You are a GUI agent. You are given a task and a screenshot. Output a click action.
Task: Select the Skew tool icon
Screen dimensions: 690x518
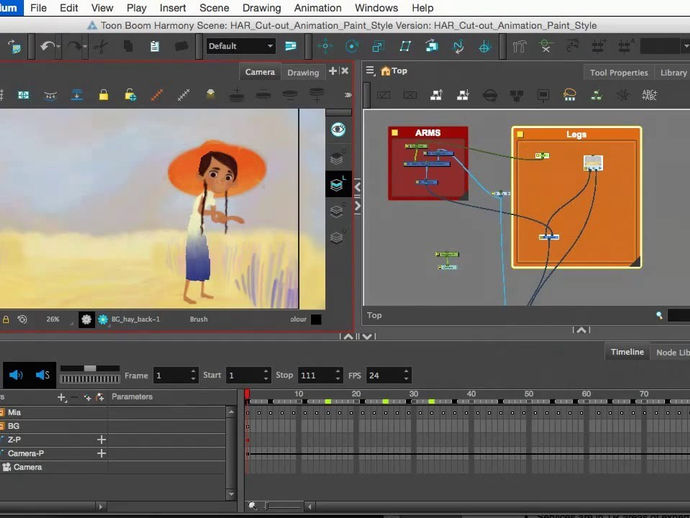tap(405, 46)
